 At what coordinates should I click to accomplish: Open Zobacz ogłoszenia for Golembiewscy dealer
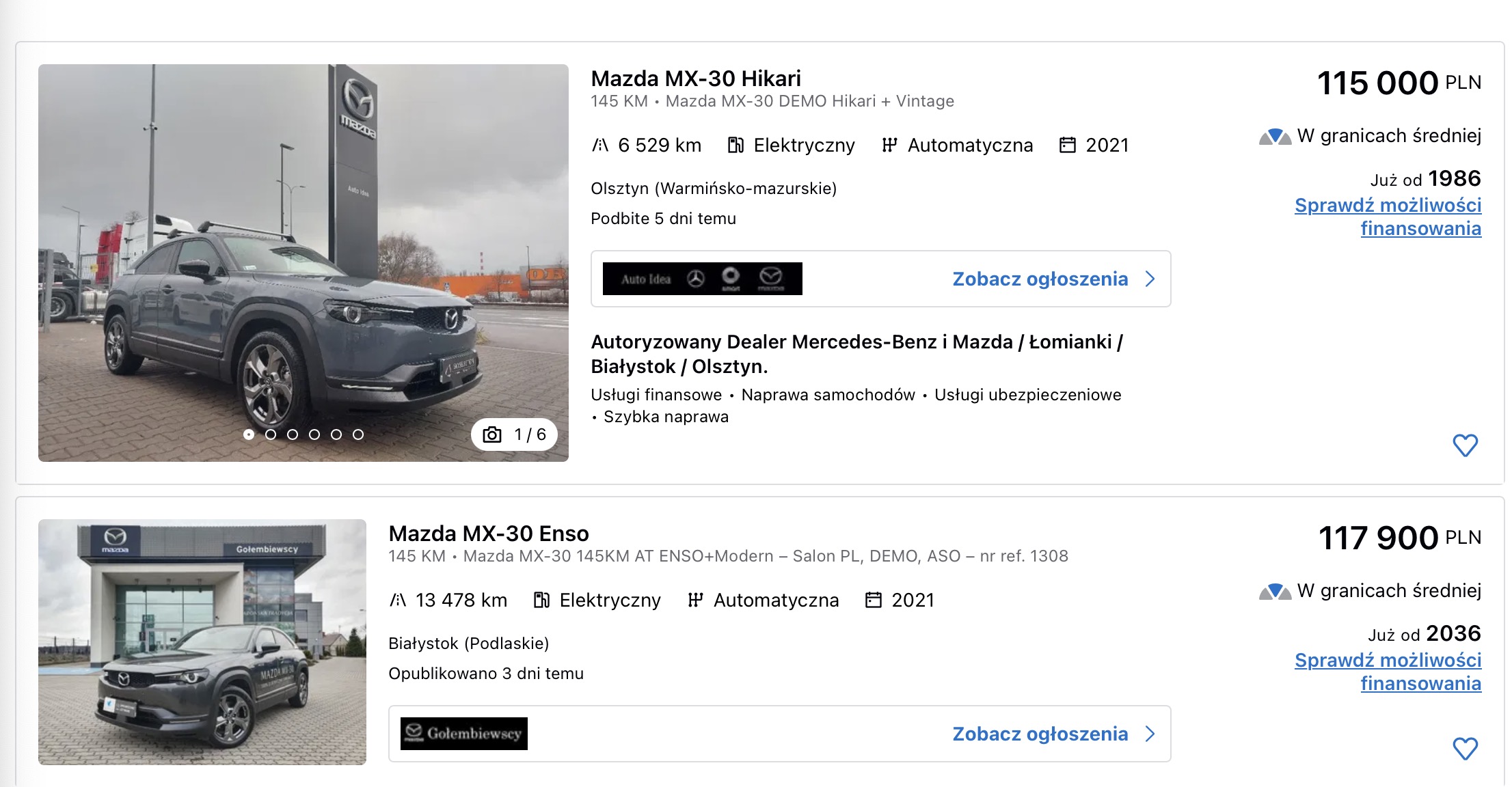1040,734
